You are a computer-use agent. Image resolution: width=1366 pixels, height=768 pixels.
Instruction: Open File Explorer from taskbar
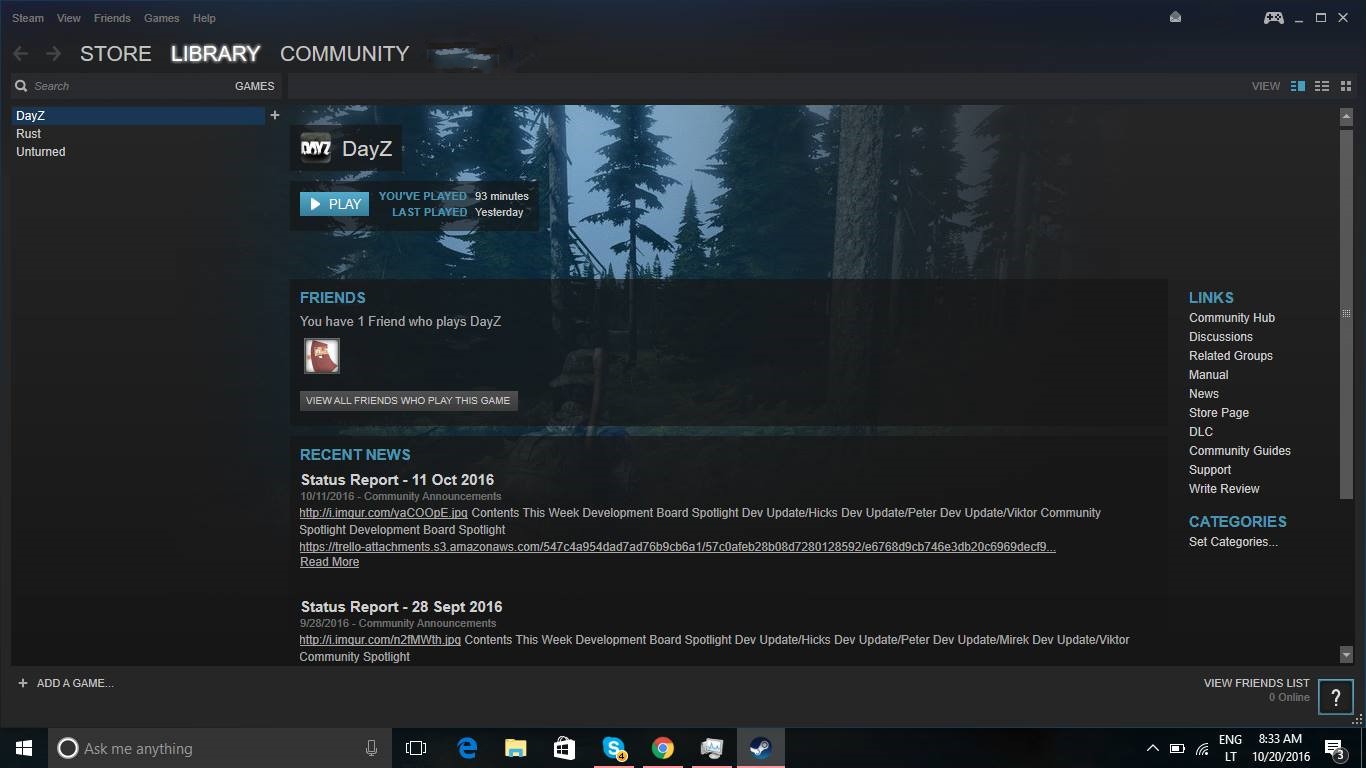(x=516, y=748)
